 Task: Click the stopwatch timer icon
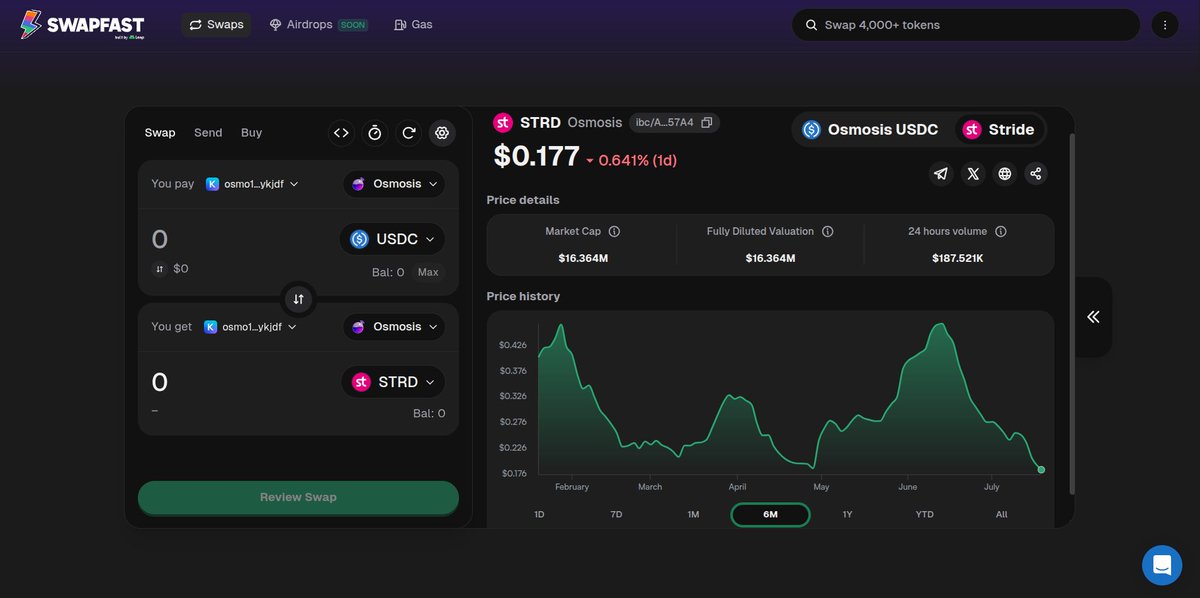point(375,133)
